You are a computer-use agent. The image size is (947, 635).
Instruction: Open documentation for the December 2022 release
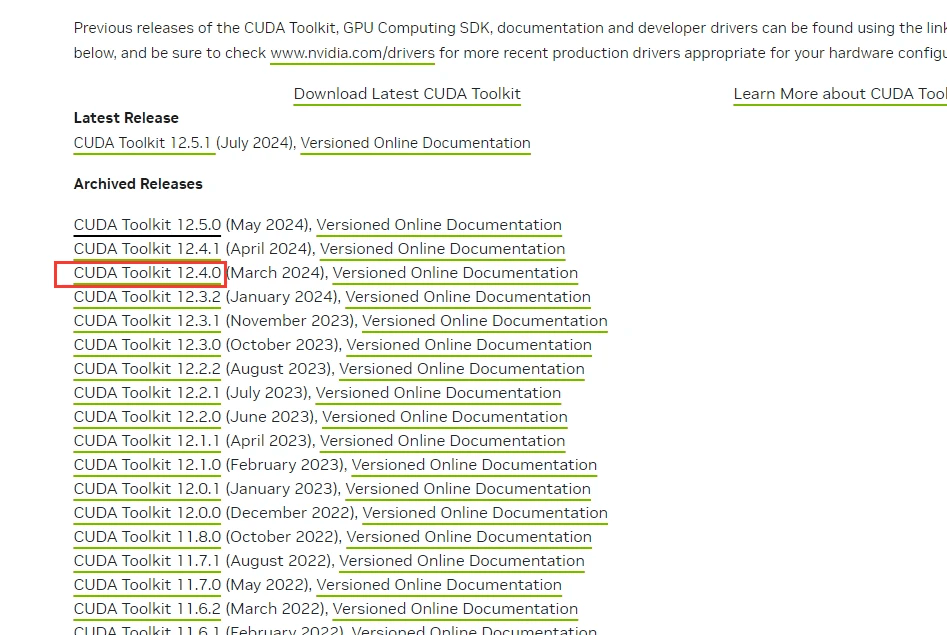(x=485, y=513)
